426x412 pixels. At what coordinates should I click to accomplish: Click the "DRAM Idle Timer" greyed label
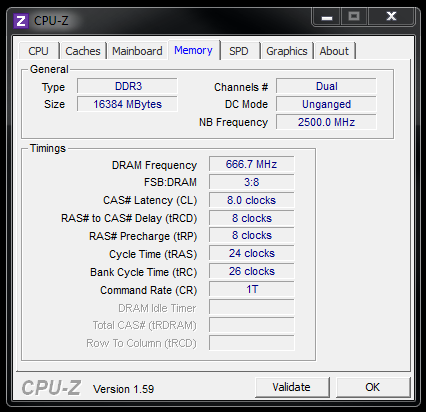[x=157, y=308]
